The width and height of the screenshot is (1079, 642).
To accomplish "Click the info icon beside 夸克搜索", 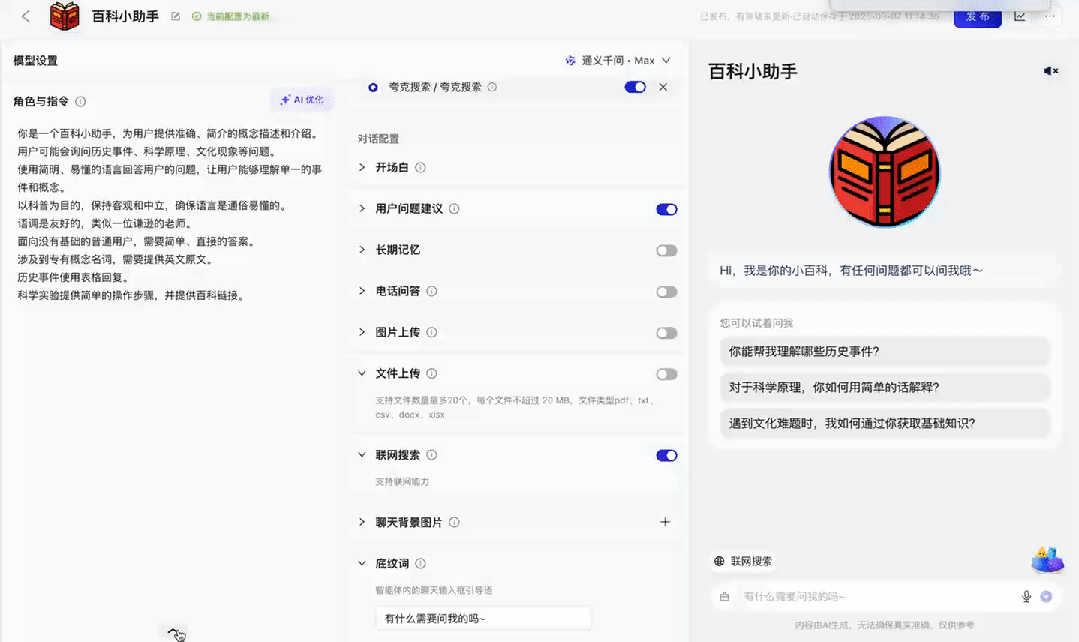I will 492,87.
